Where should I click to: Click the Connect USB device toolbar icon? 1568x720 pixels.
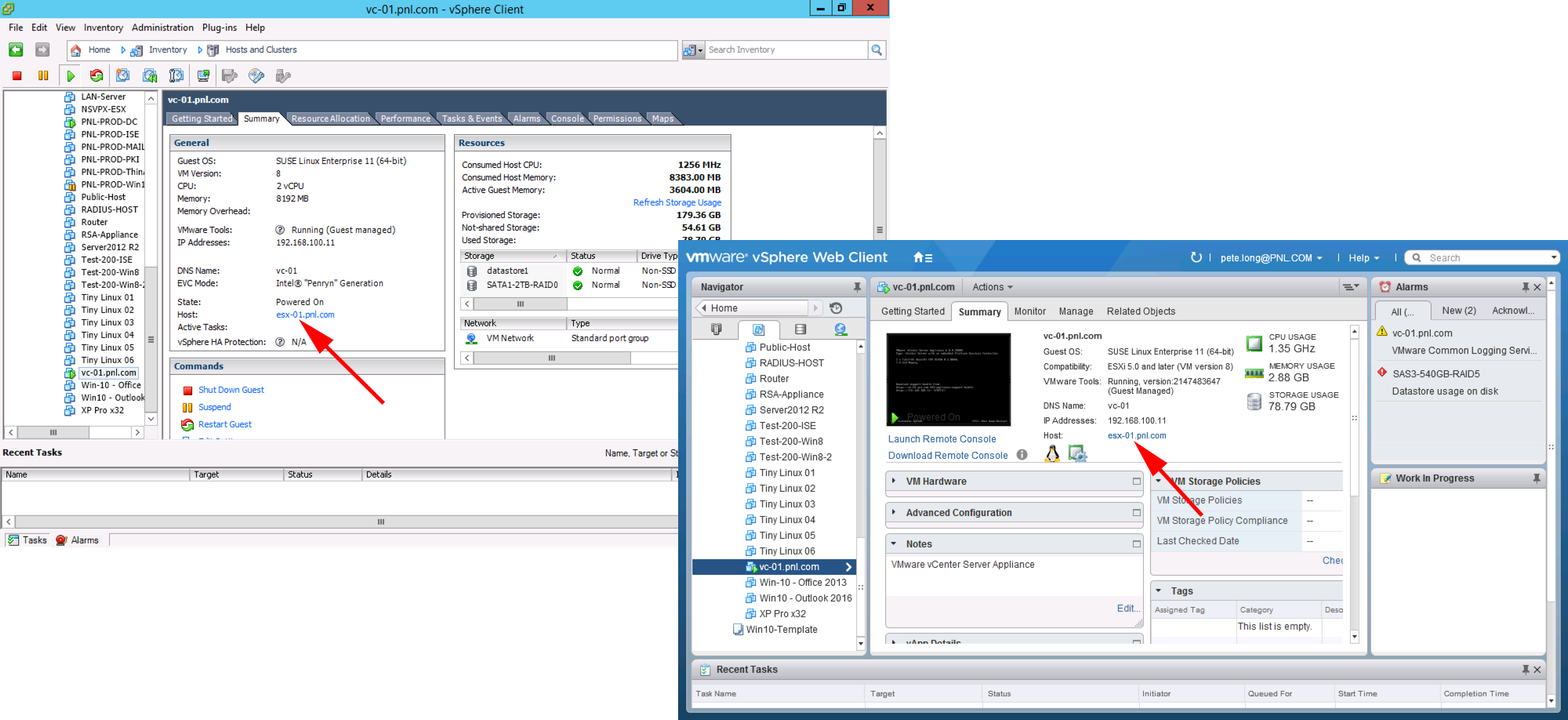click(283, 76)
